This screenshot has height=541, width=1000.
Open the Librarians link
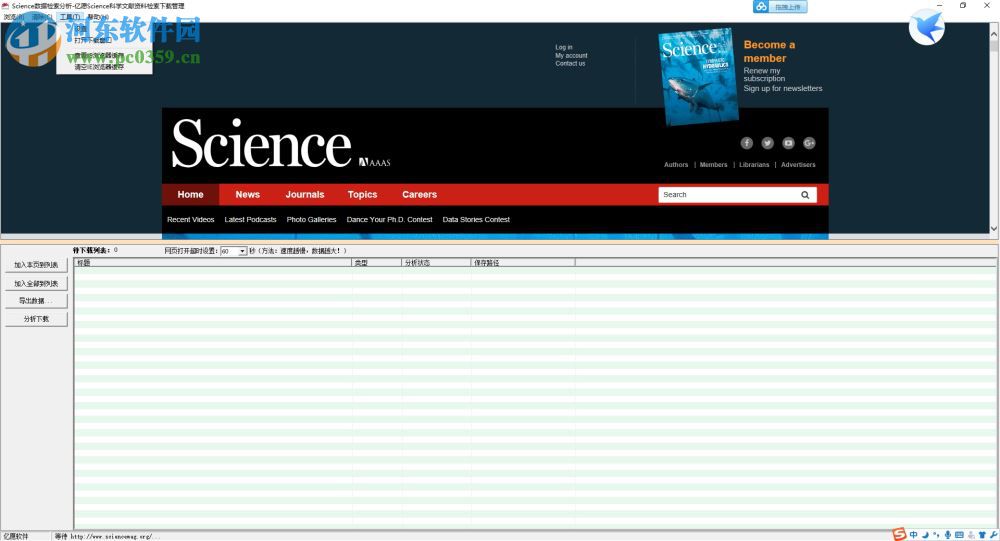[x=754, y=165]
